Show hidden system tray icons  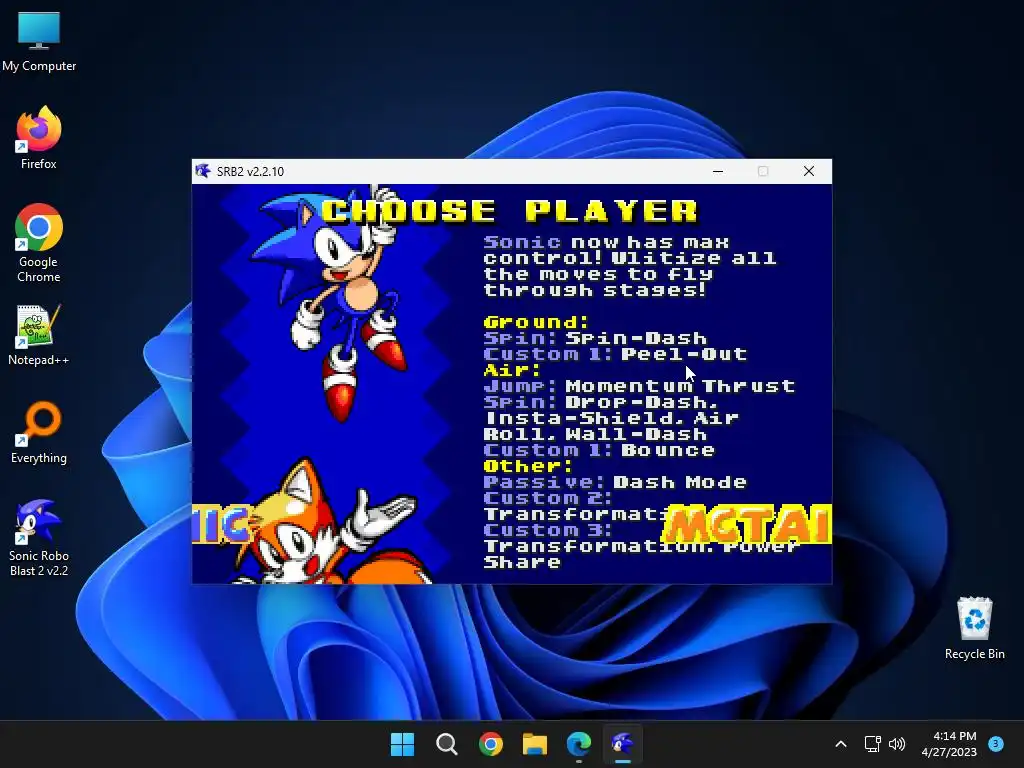coord(841,744)
